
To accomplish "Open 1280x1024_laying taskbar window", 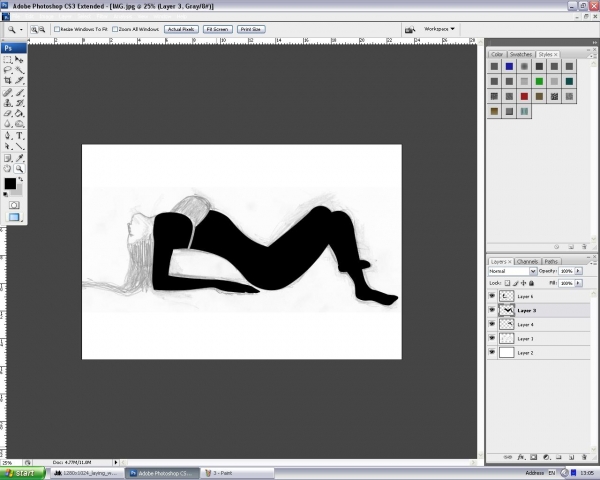I will [87, 473].
